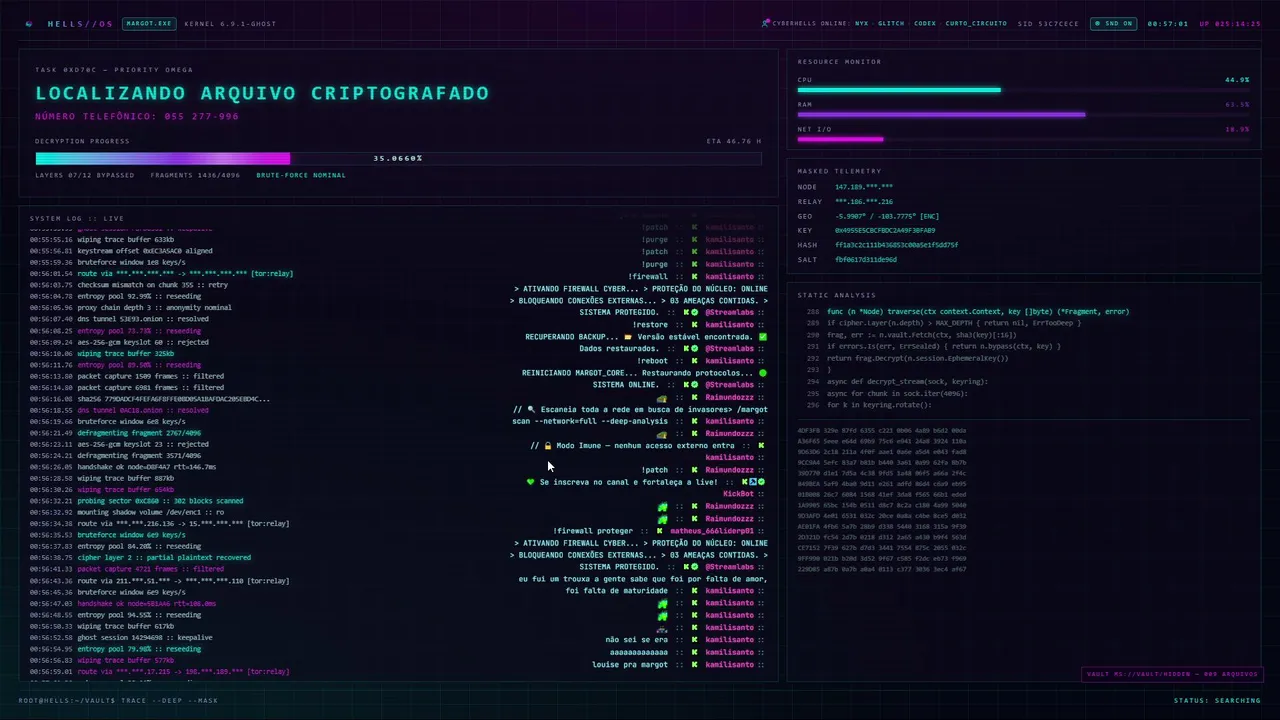The width and height of the screenshot is (1280, 720).
Task: Click the KEY hex value
Action: tap(885, 230)
